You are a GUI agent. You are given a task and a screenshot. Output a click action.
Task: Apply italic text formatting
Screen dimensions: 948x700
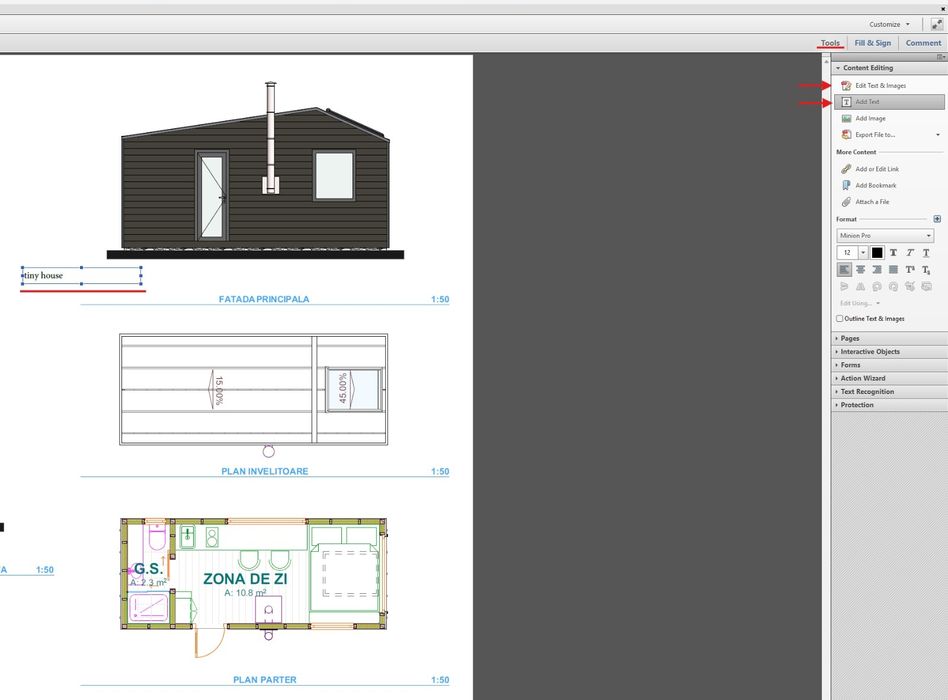[910, 253]
